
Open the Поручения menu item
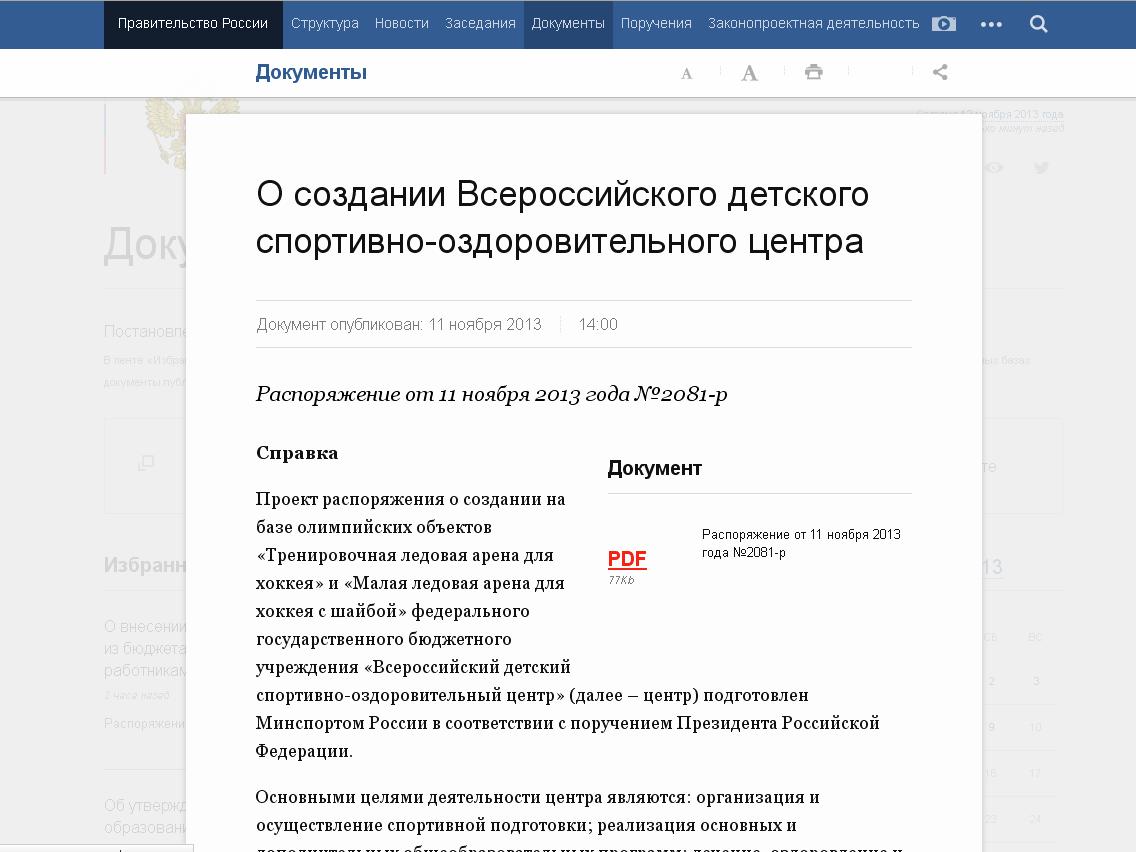pyautogui.click(x=656, y=24)
